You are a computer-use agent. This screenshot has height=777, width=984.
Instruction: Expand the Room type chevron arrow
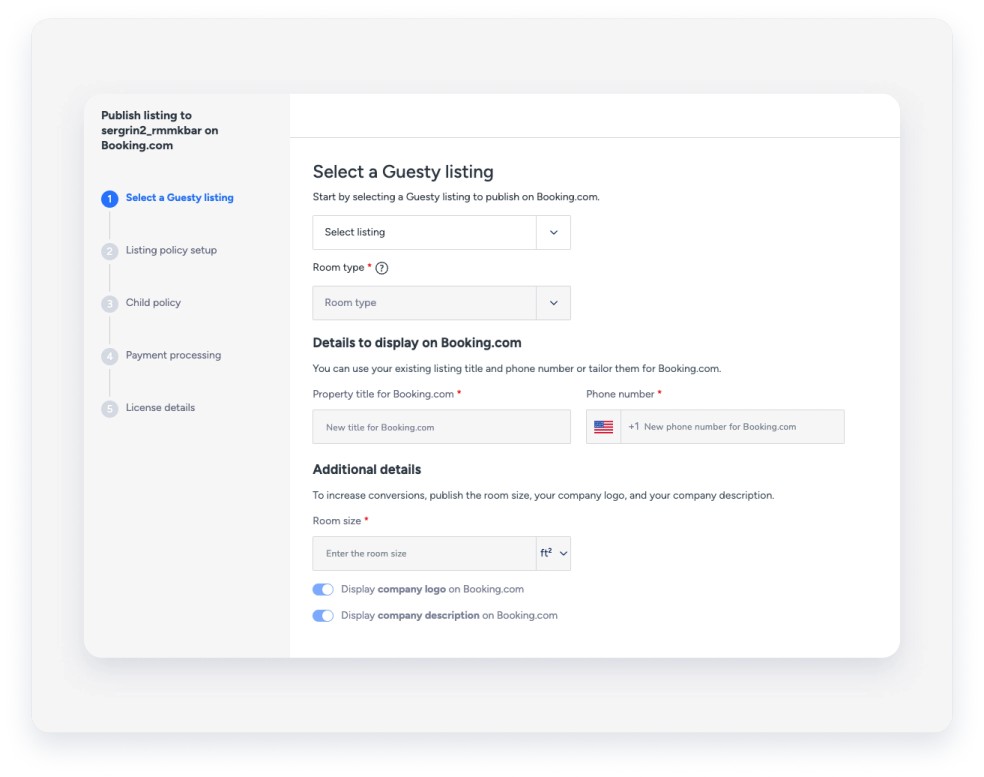(x=554, y=303)
